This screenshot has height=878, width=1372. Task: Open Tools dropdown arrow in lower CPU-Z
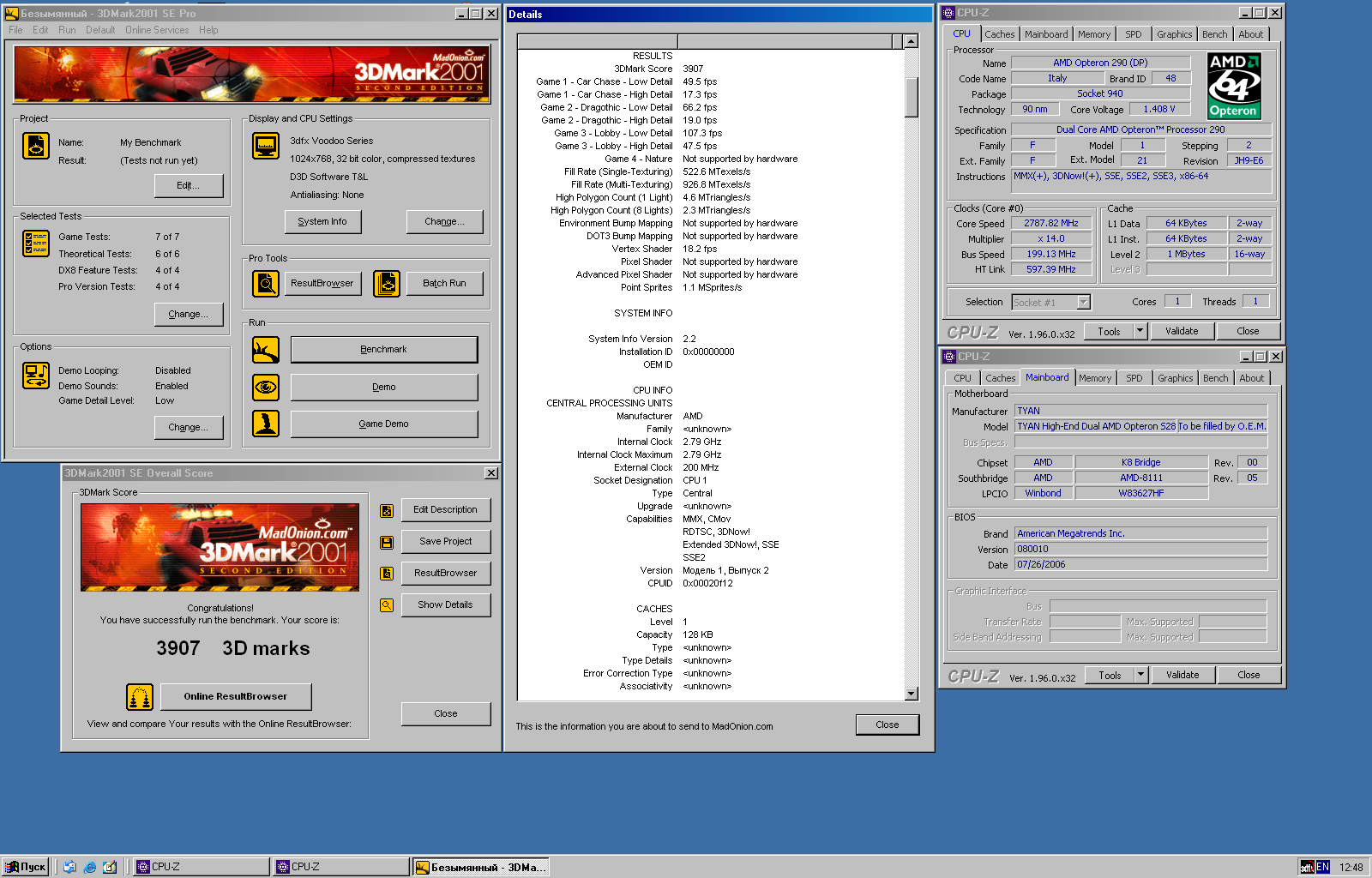tap(1141, 675)
